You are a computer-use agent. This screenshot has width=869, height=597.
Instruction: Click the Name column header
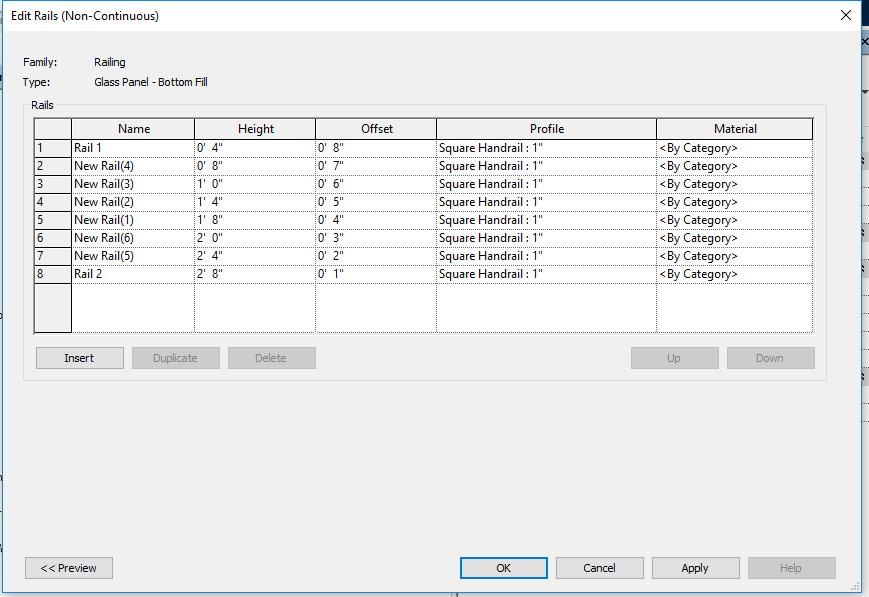point(133,128)
